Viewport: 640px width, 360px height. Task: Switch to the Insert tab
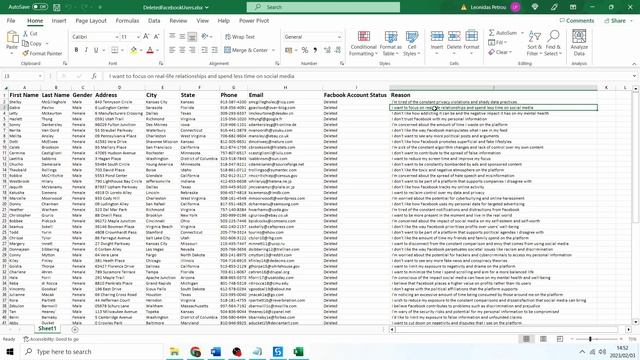[x=59, y=20]
